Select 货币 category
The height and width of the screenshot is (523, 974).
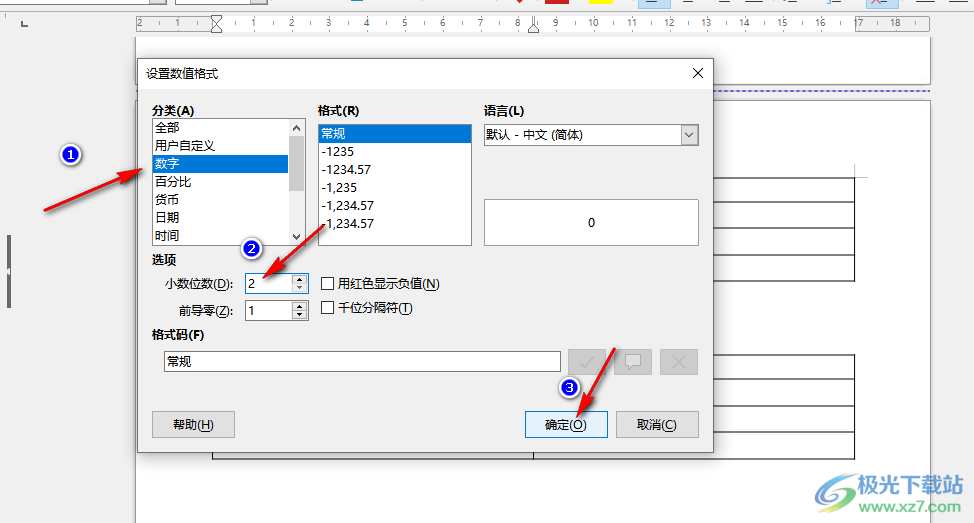[x=221, y=199]
